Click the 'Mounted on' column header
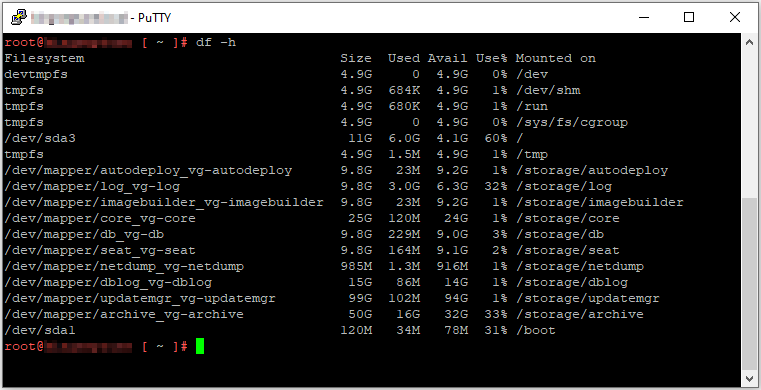This screenshot has height=390, width=761. point(555,58)
